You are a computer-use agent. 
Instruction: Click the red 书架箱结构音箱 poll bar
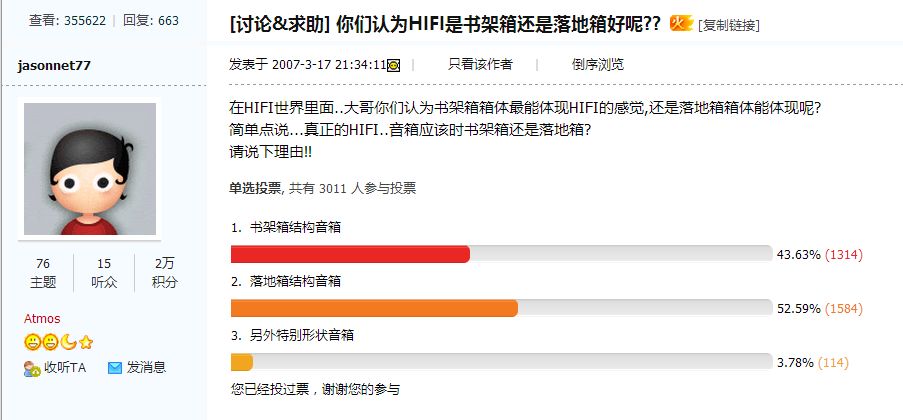350,254
